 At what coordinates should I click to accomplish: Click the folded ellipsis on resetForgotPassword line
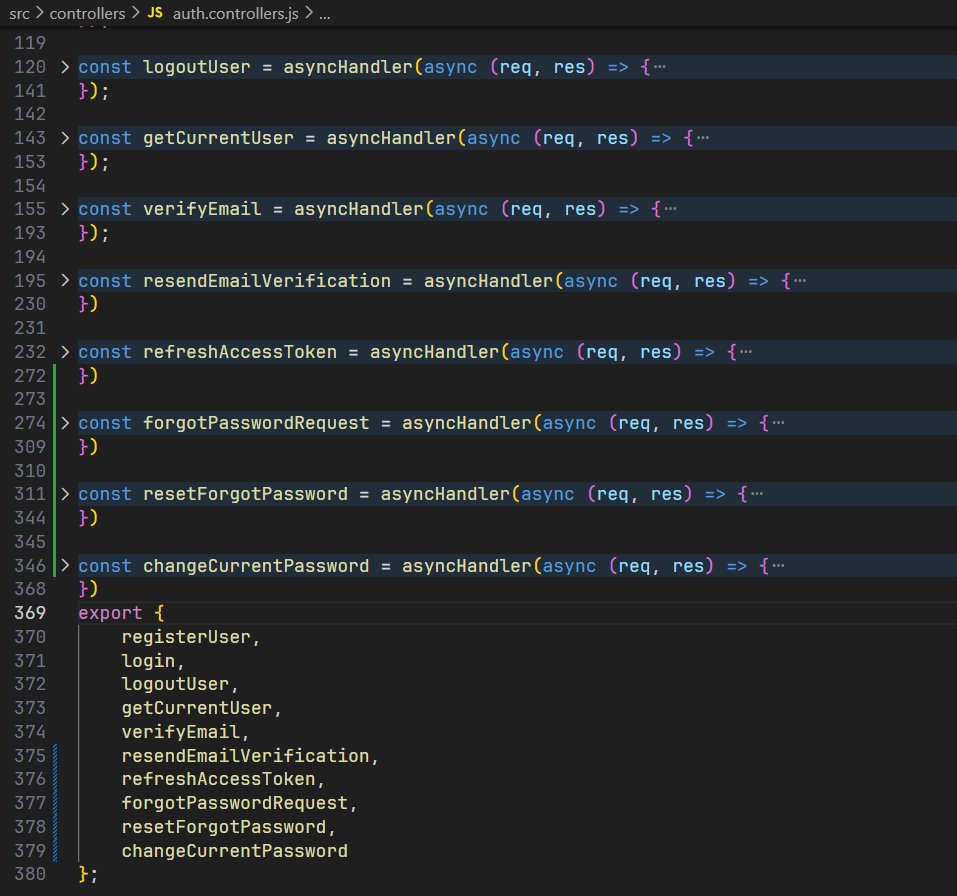[x=757, y=494]
